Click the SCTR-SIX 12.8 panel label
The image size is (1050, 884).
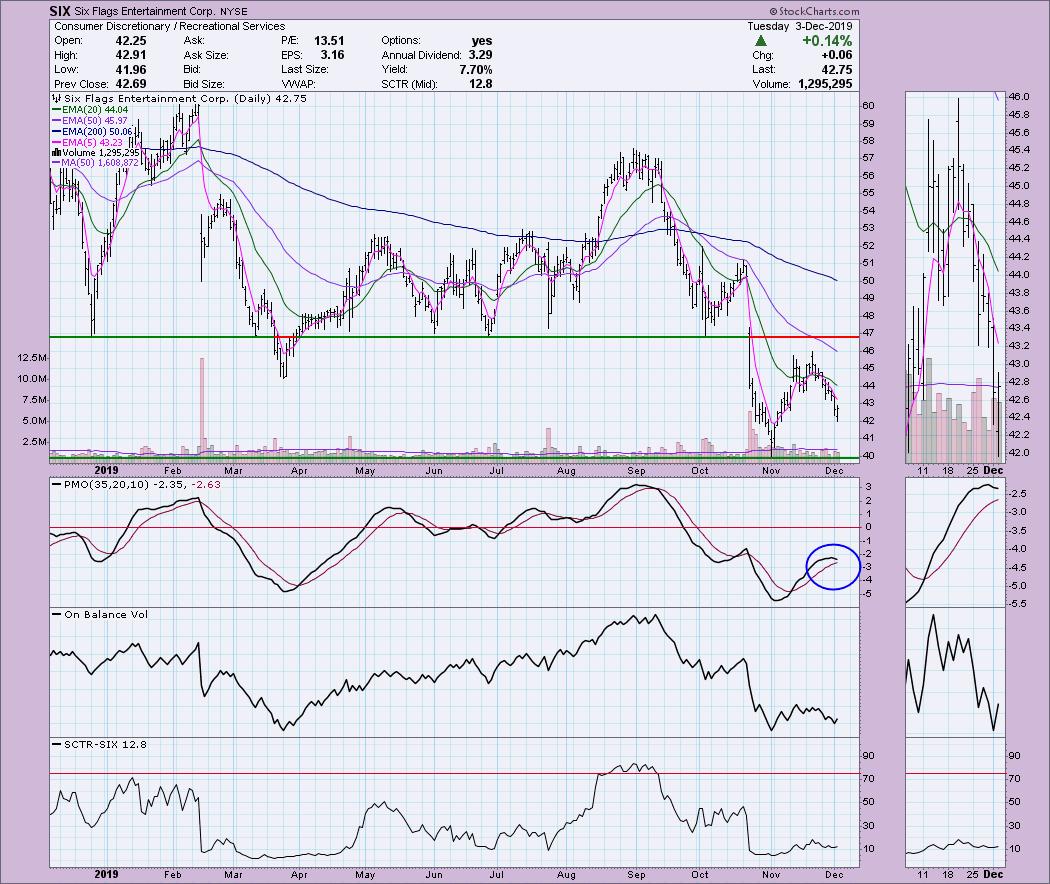pos(105,744)
